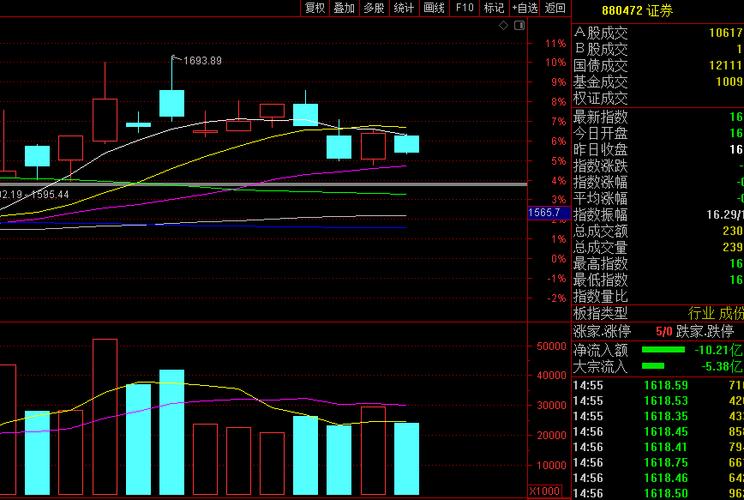Click the X1000 volume scale label
Viewport: 744px width, 500px height.
(x=545, y=491)
